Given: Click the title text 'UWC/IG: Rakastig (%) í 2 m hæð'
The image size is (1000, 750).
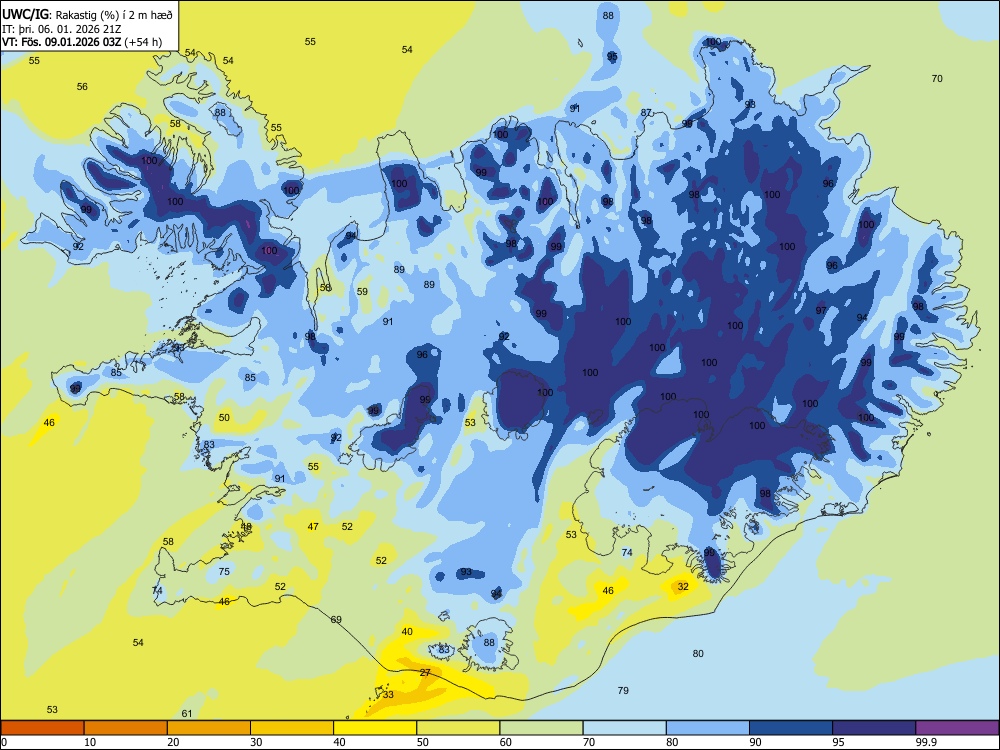Looking at the screenshot, I should pos(87,13).
